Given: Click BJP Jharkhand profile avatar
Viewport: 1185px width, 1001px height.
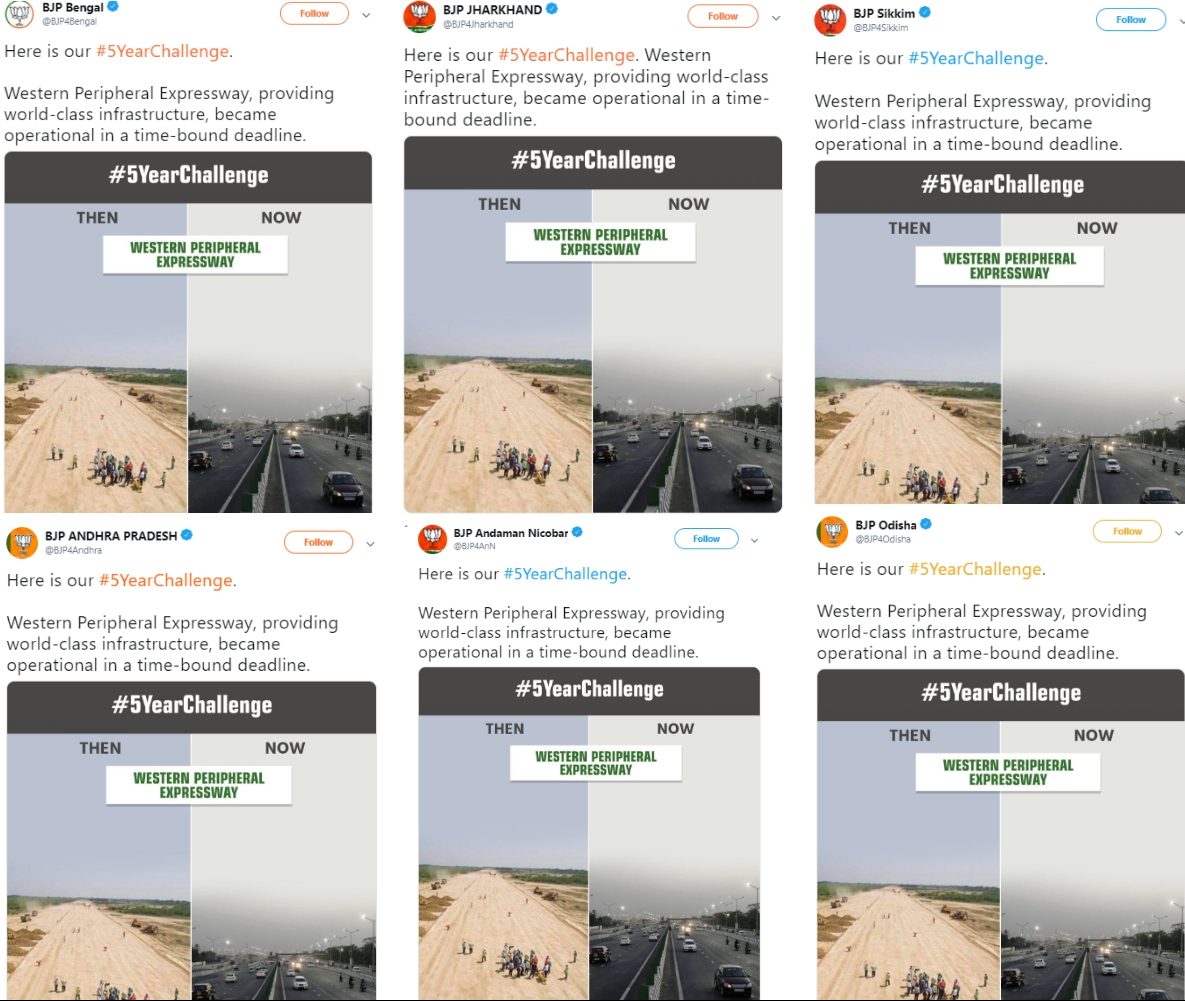Looking at the screenshot, I should pyautogui.click(x=419, y=17).
